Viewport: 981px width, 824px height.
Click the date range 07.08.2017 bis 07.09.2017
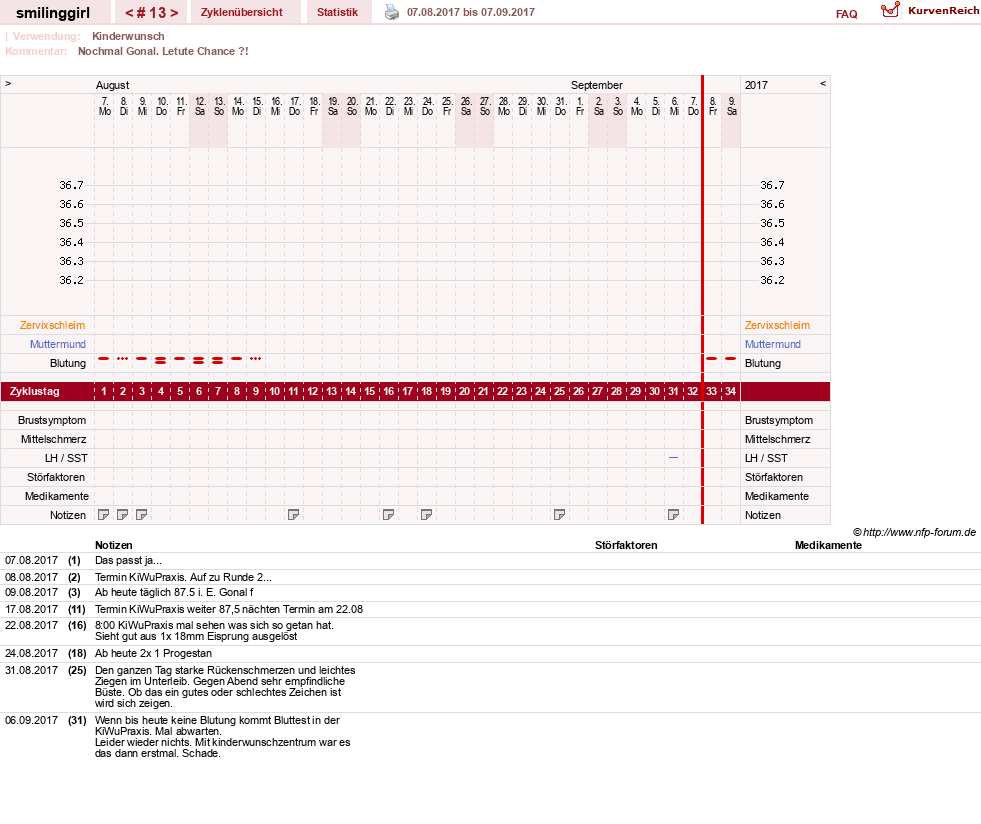pyautogui.click(x=470, y=12)
